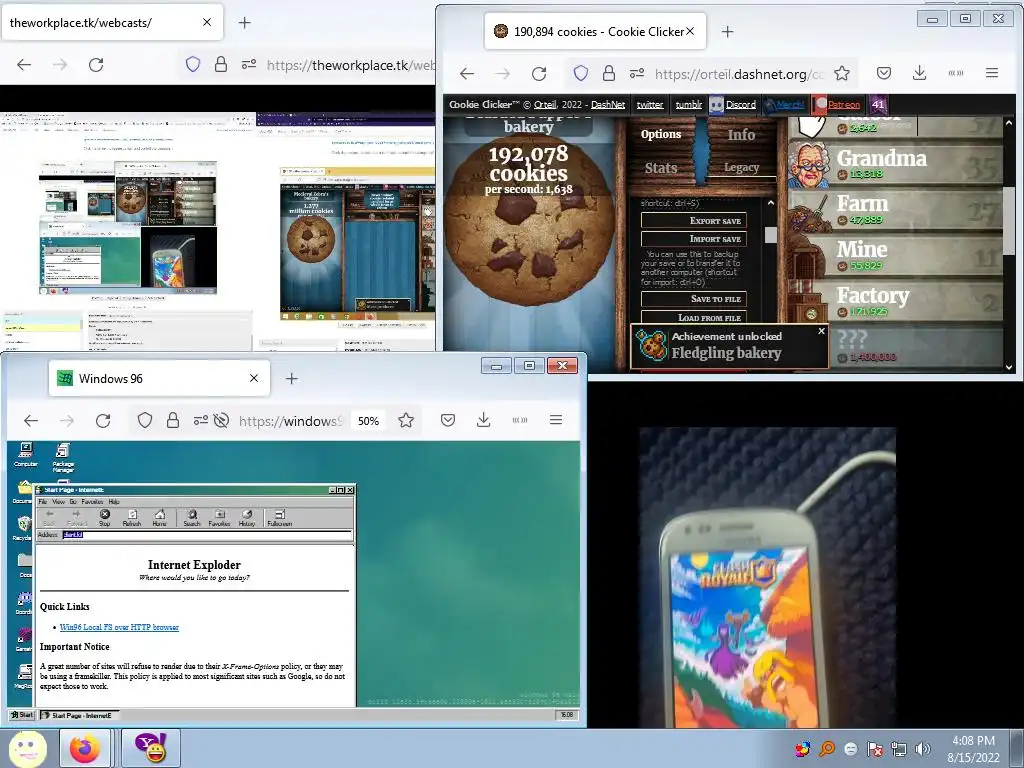Image resolution: width=1024 pixels, height=768 pixels.
Task: Click Fullscreen in the Internet Exploder toolbar
Action: pos(280,518)
